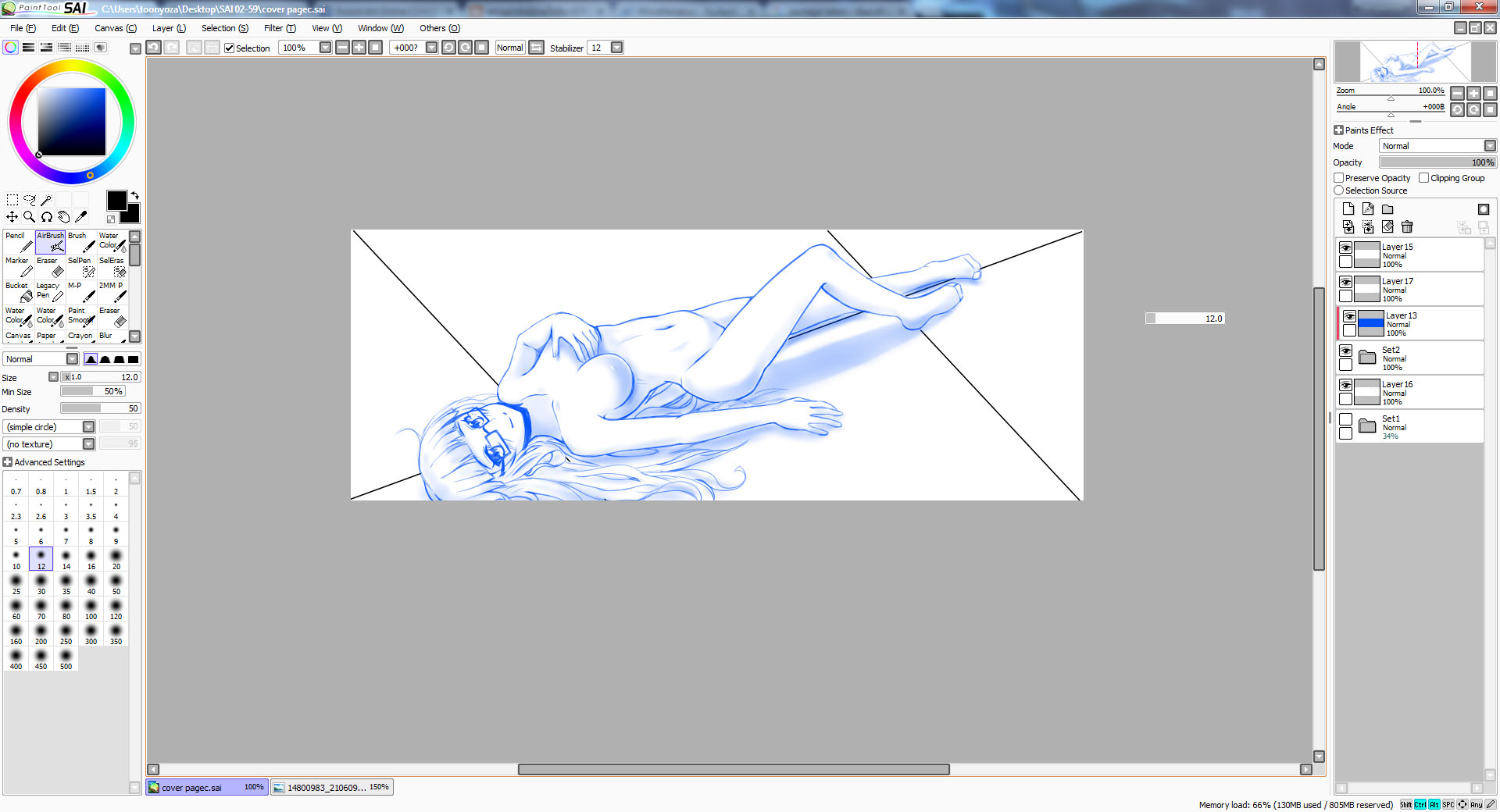Open the Filter menu
The height and width of the screenshot is (812, 1500).
279,28
